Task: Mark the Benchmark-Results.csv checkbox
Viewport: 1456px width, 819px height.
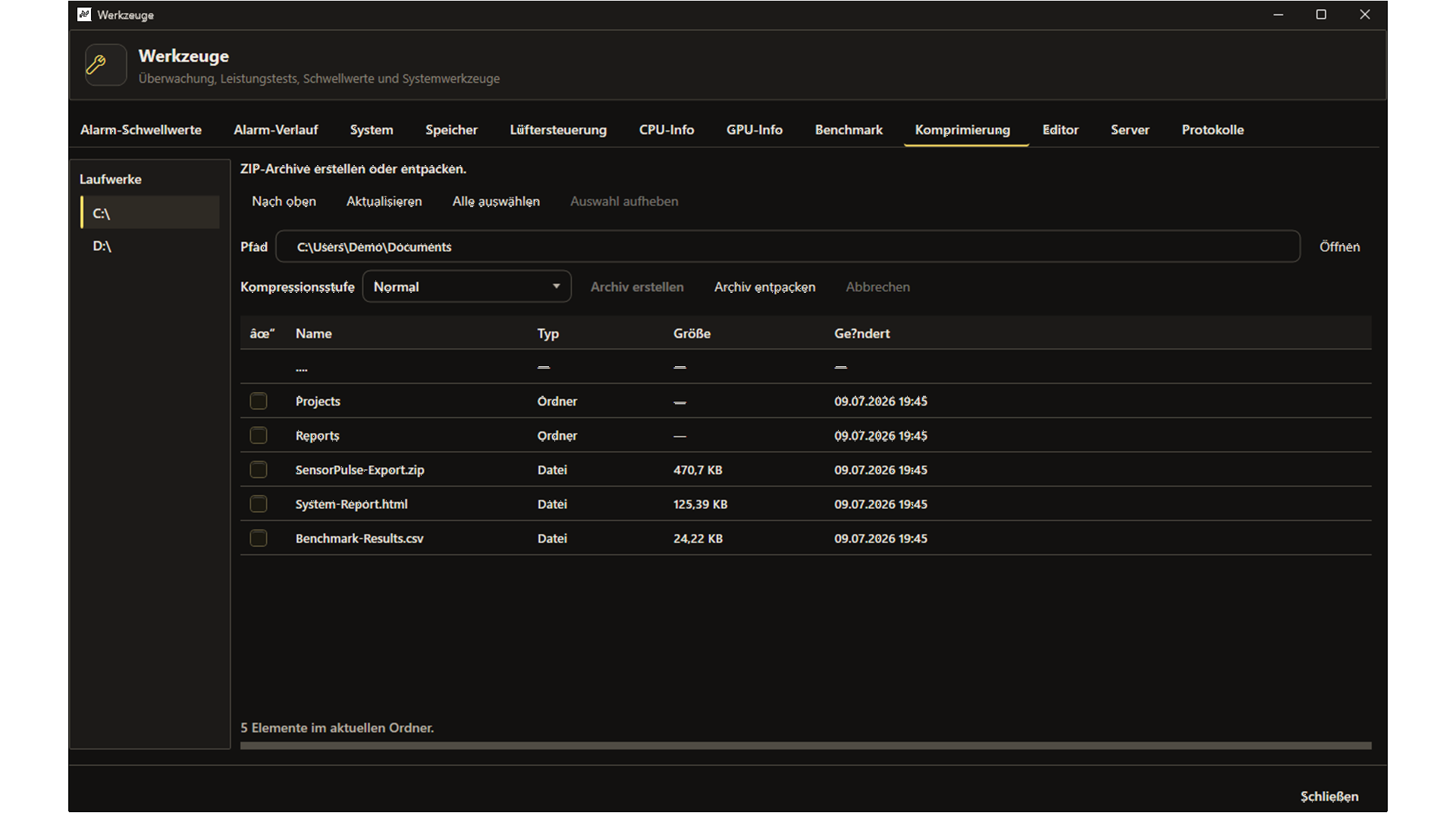Action: [x=259, y=538]
